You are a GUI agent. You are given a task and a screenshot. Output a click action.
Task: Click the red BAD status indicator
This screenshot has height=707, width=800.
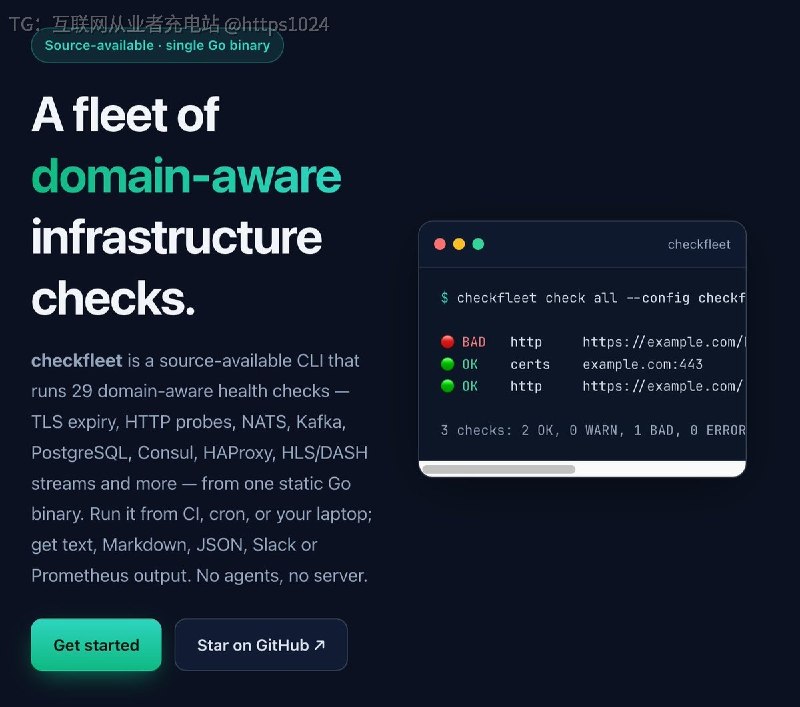tap(447, 342)
